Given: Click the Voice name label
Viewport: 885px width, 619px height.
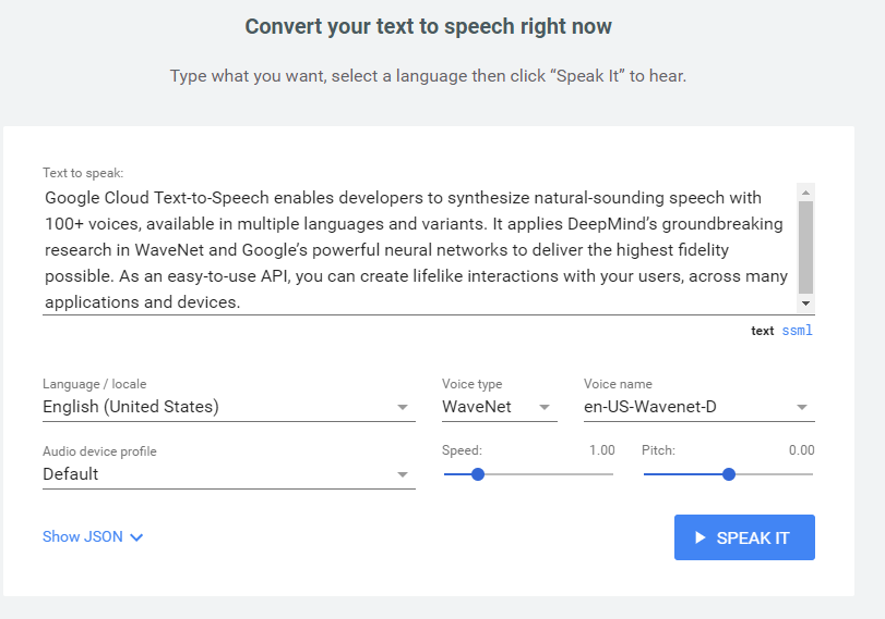Looking at the screenshot, I should coord(617,384).
